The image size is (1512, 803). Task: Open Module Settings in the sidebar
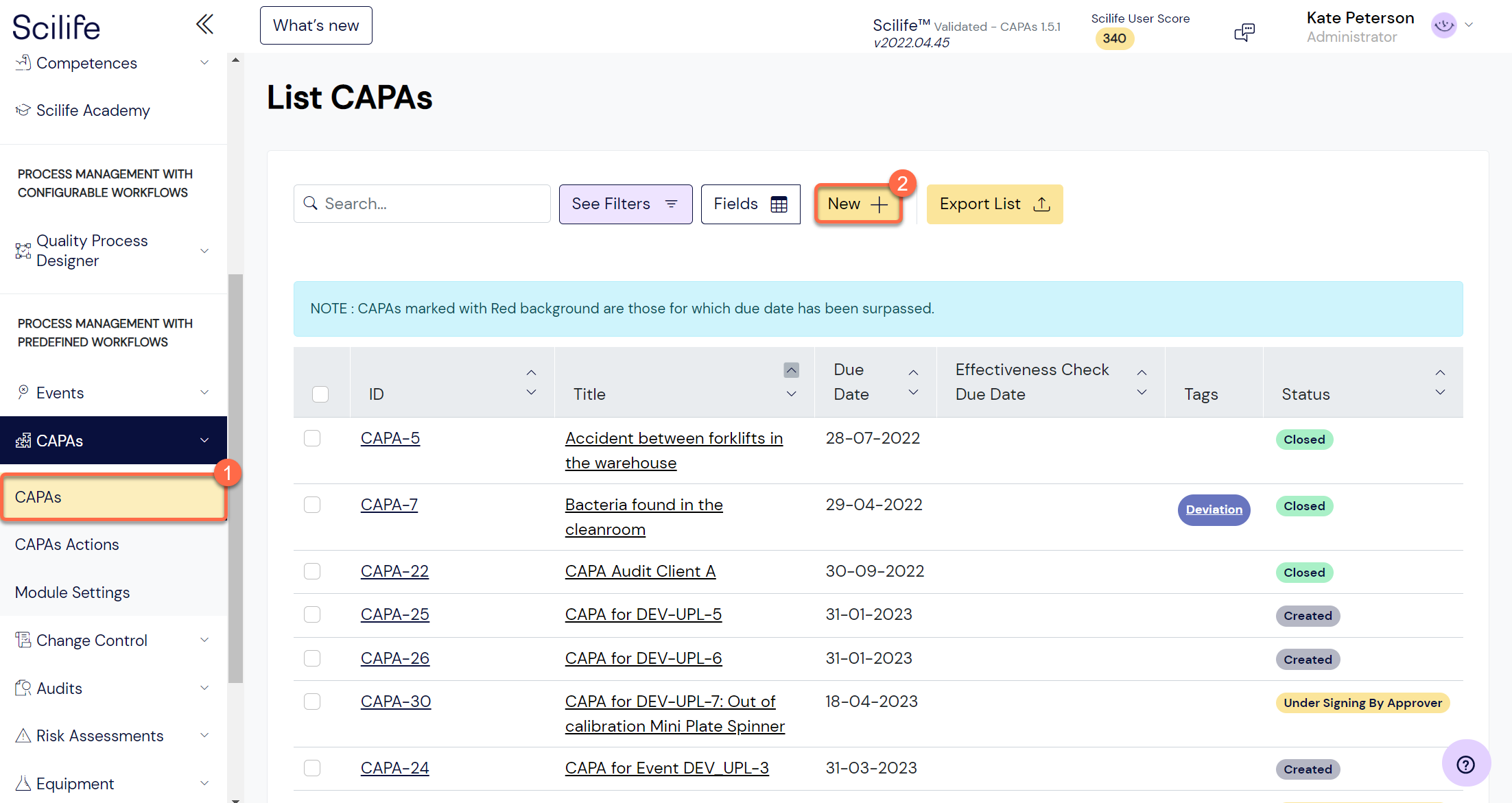click(x=72, y=592)
